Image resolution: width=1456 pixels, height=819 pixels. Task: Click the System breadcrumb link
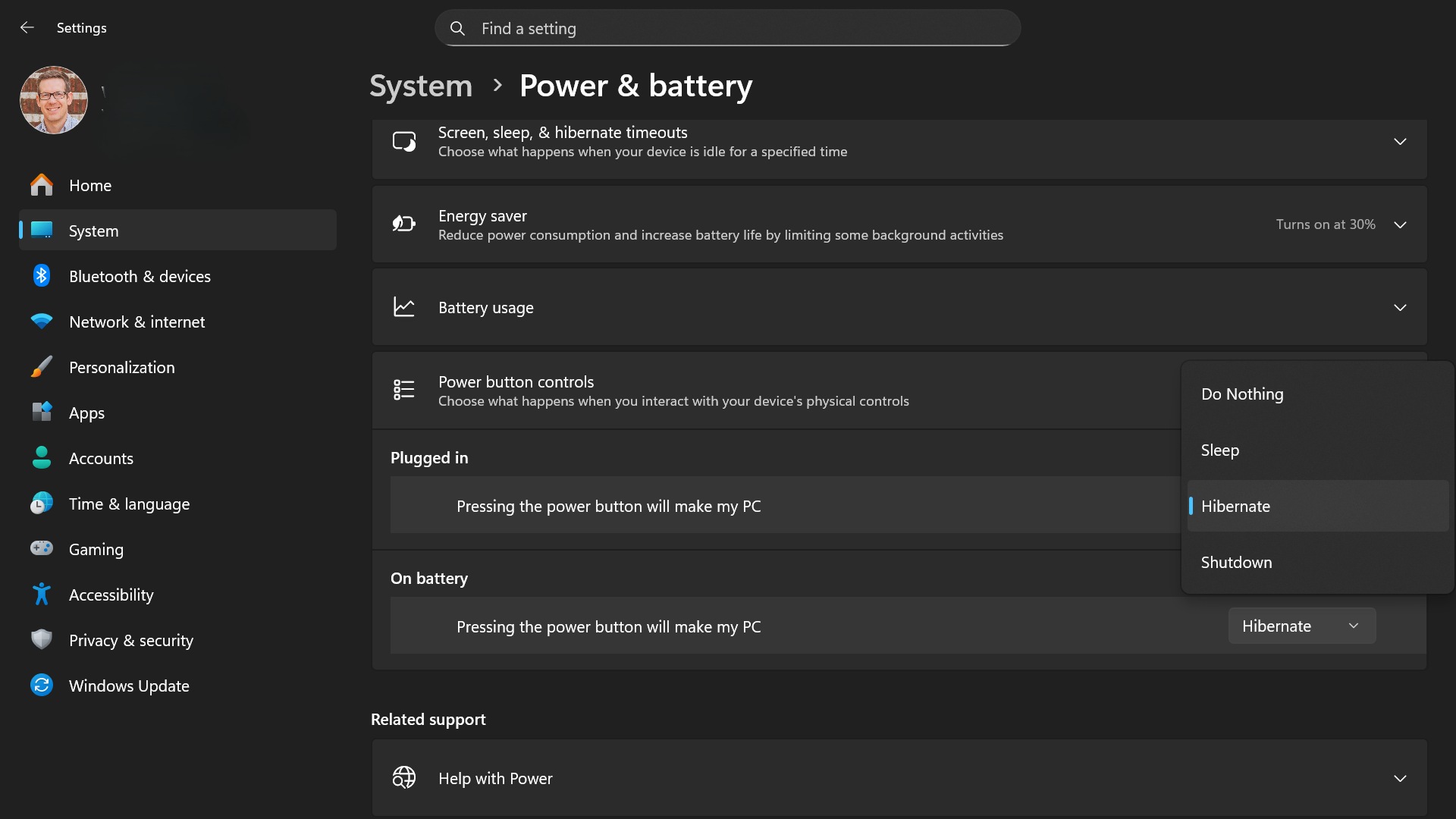pos(421,86)
